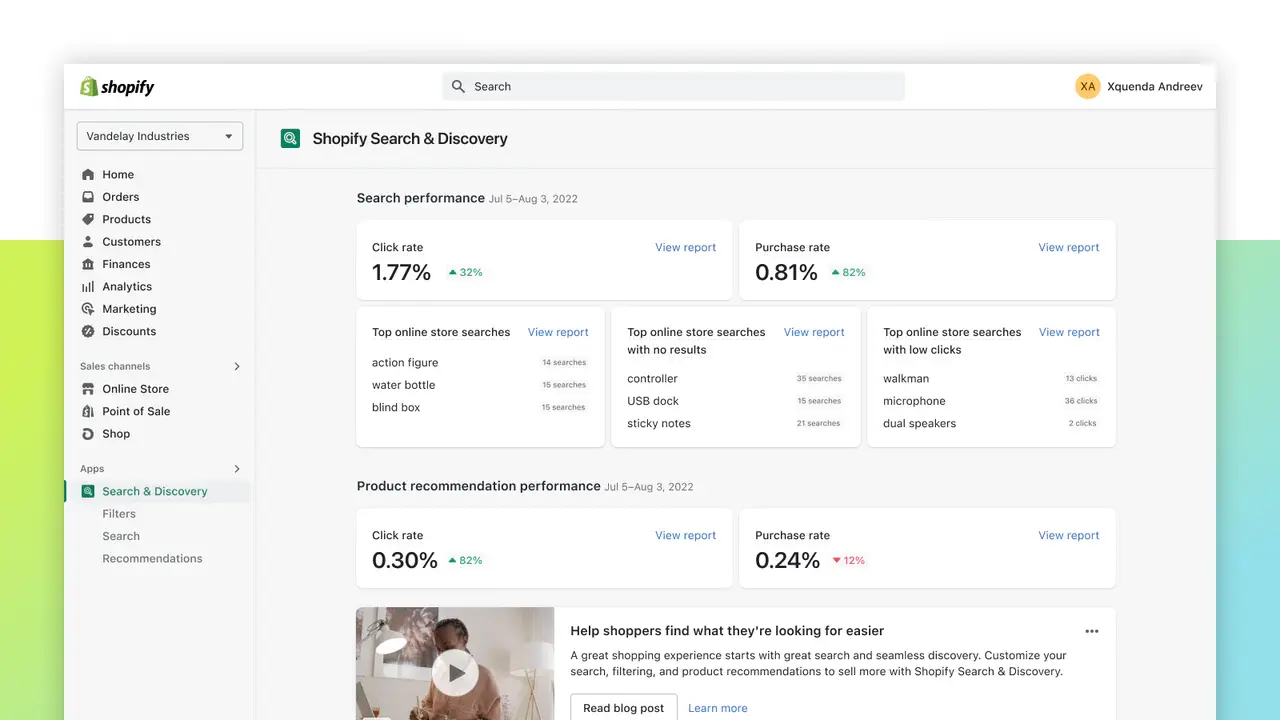
Task: Click the Read blog post button
Action: coord(623,707)
